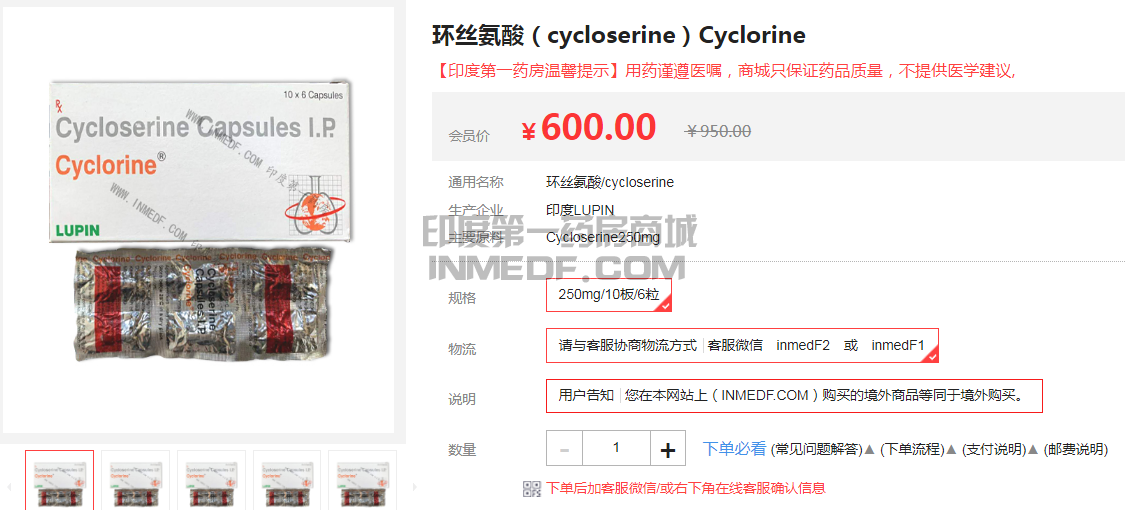Select the fifth product thumbnail
Screen dimensions: 1125x510
(362, 480)
